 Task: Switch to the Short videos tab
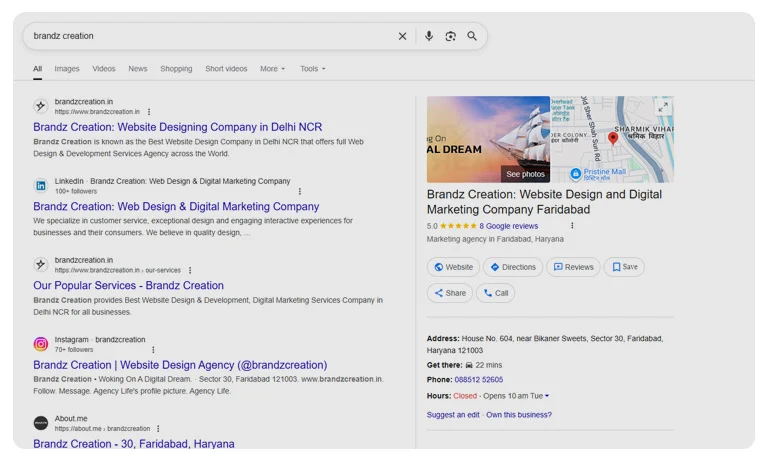(x=226, y=69)
